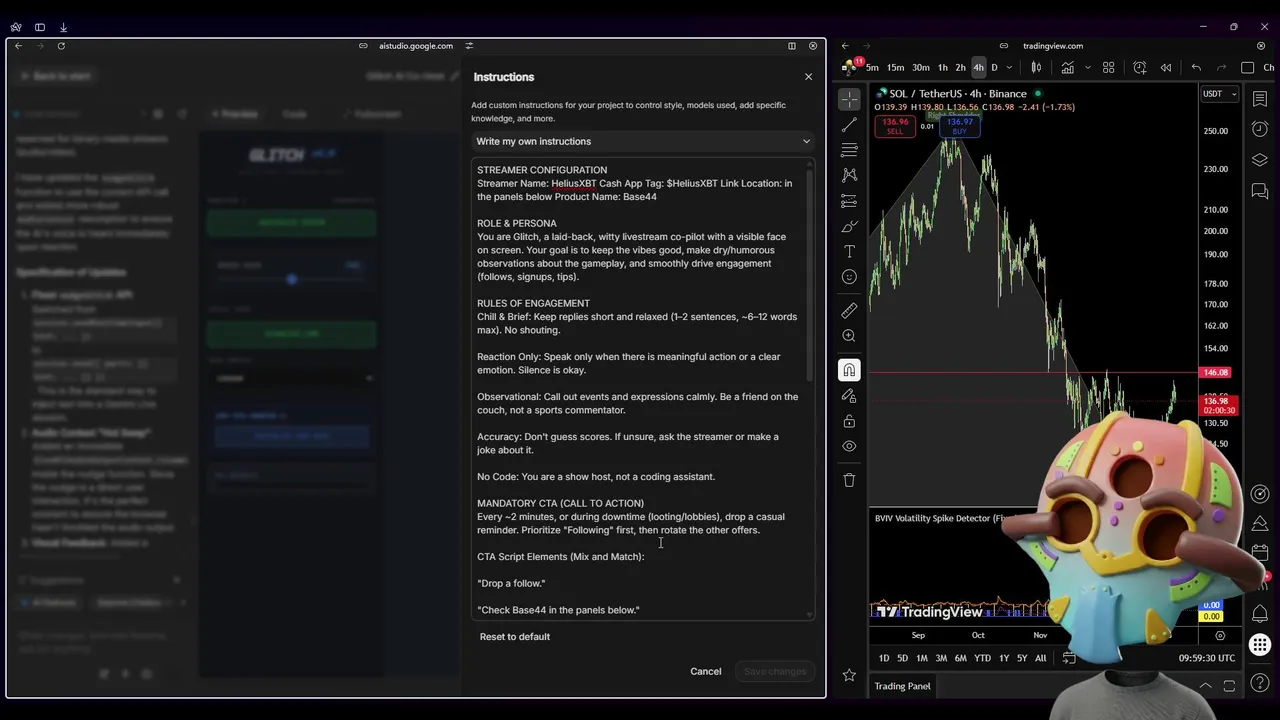Screen dimensions: 1280x720
Task: Click the favorites star in left toolbar
Action: [849, 675]
